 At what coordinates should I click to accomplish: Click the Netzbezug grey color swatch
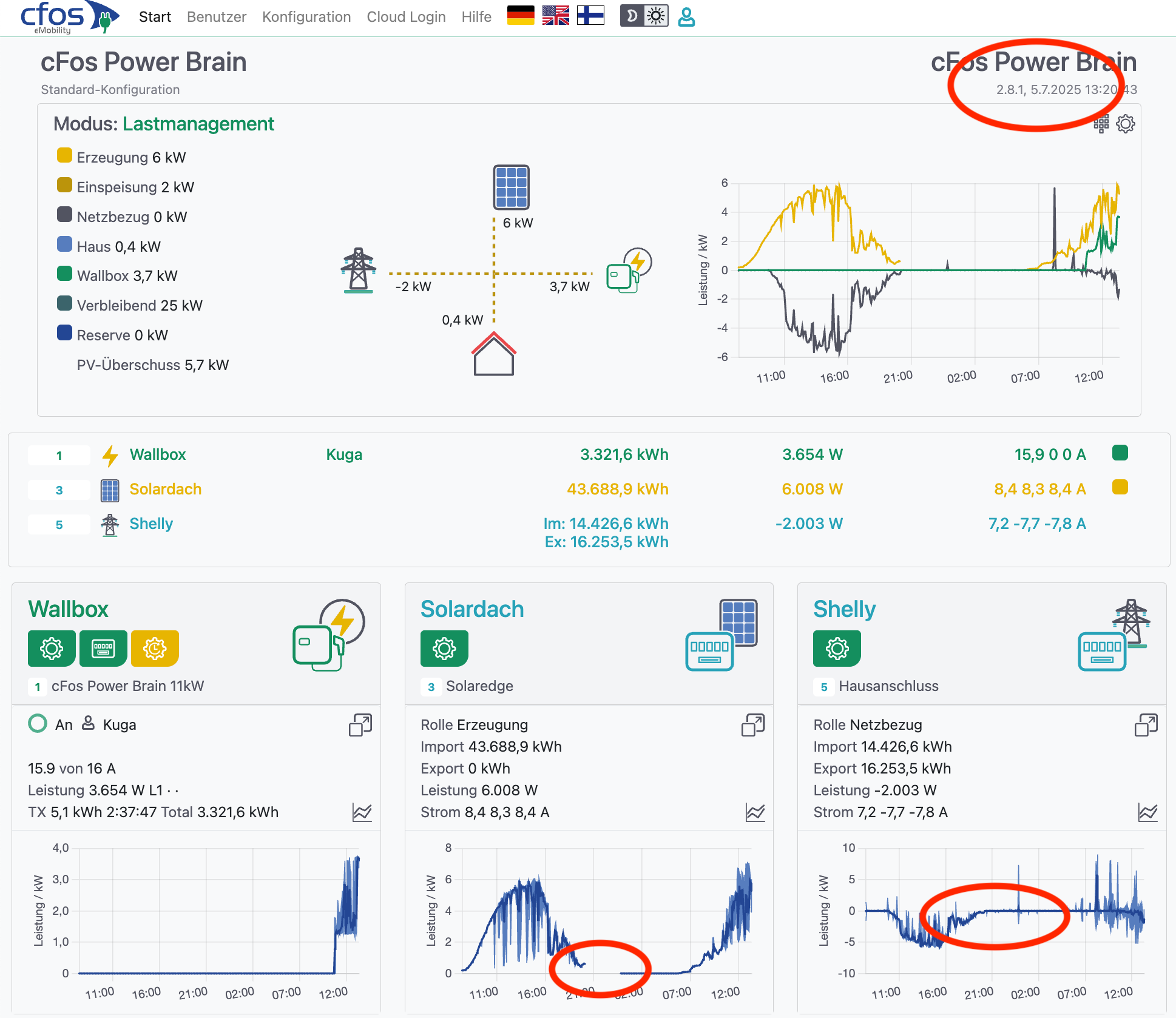[64, 215]
